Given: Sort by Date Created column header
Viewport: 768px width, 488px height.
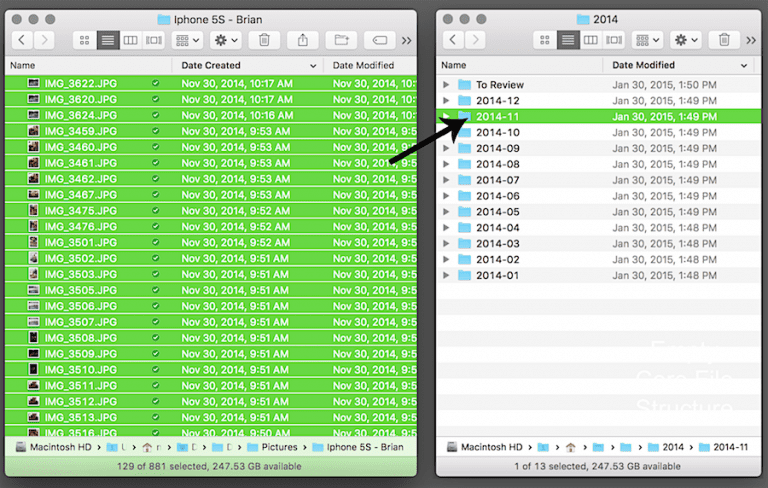Looking at the screenshot, I should tap(247, 65).
